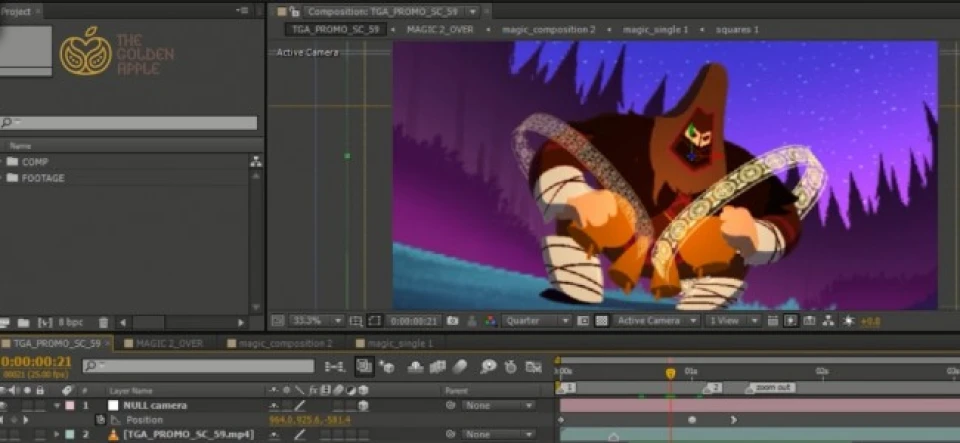Screen dimensions: 960x443
Task: Create a new folder in Project panel
Action: click(x=23, y=322)
